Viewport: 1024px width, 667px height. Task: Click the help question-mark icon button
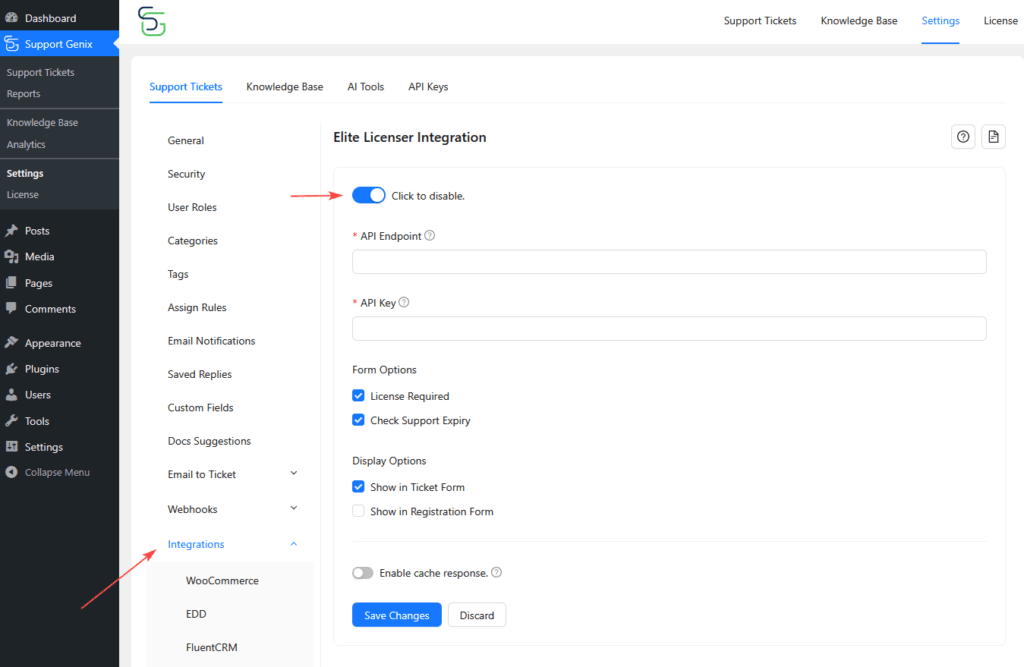click(x=963, y=137)
